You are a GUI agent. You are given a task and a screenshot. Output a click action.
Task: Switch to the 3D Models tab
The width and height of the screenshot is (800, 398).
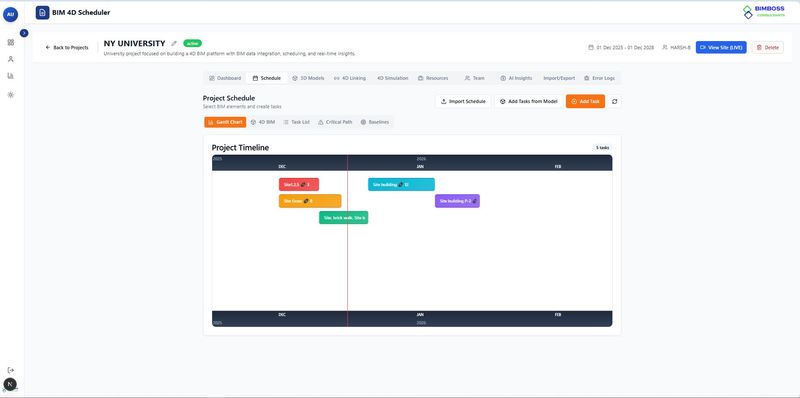pyautogui.click(x=308, y=78)
